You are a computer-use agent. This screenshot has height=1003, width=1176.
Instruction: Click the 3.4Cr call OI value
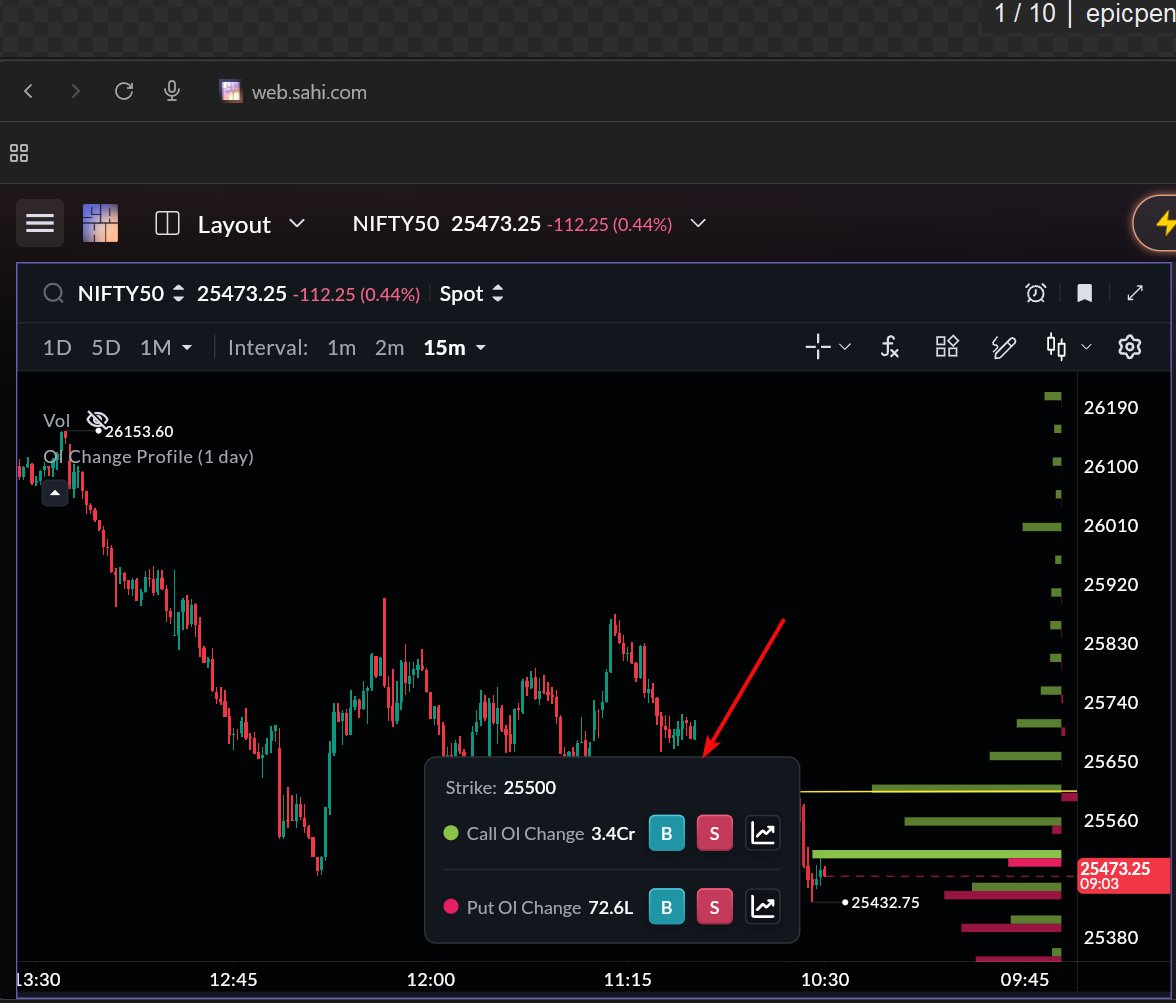613,833
